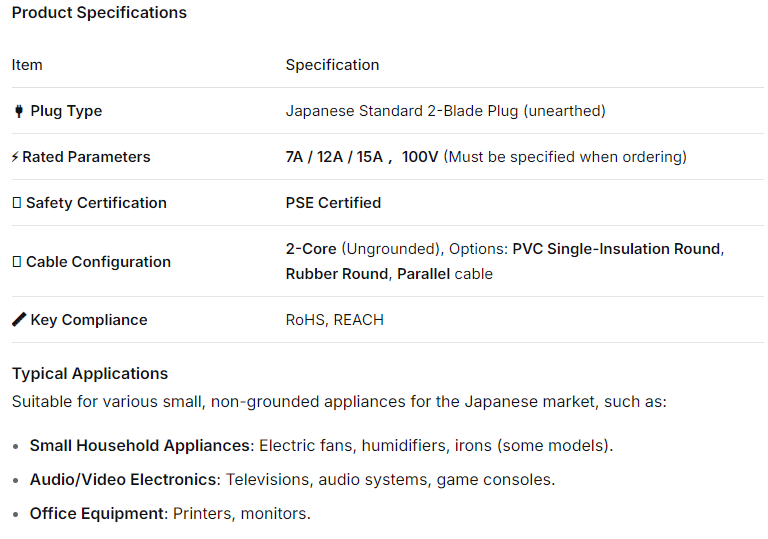Click the Plug Type row label
768x539 pixels.
66,111
